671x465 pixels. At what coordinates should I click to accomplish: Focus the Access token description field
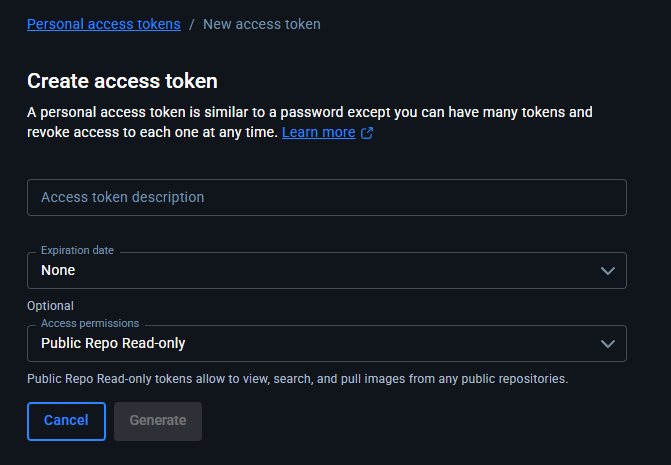[326, 197]
